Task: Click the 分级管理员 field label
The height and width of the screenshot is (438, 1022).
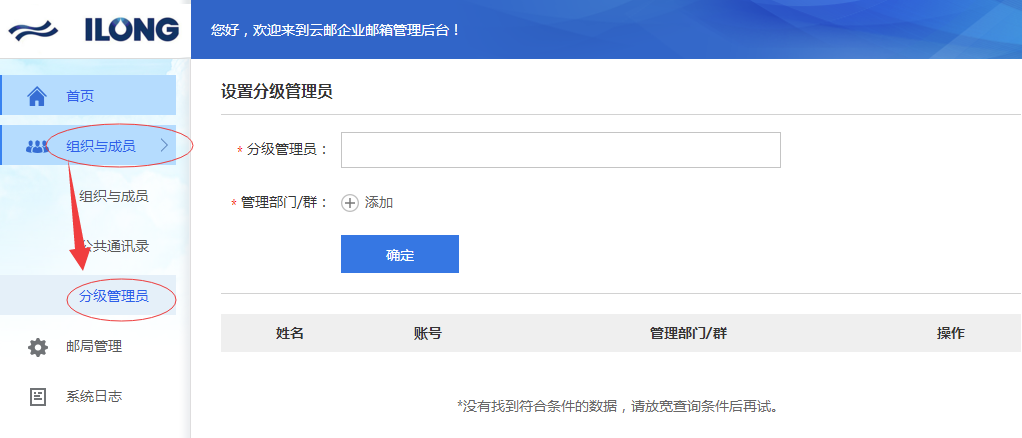Action: 287,150
